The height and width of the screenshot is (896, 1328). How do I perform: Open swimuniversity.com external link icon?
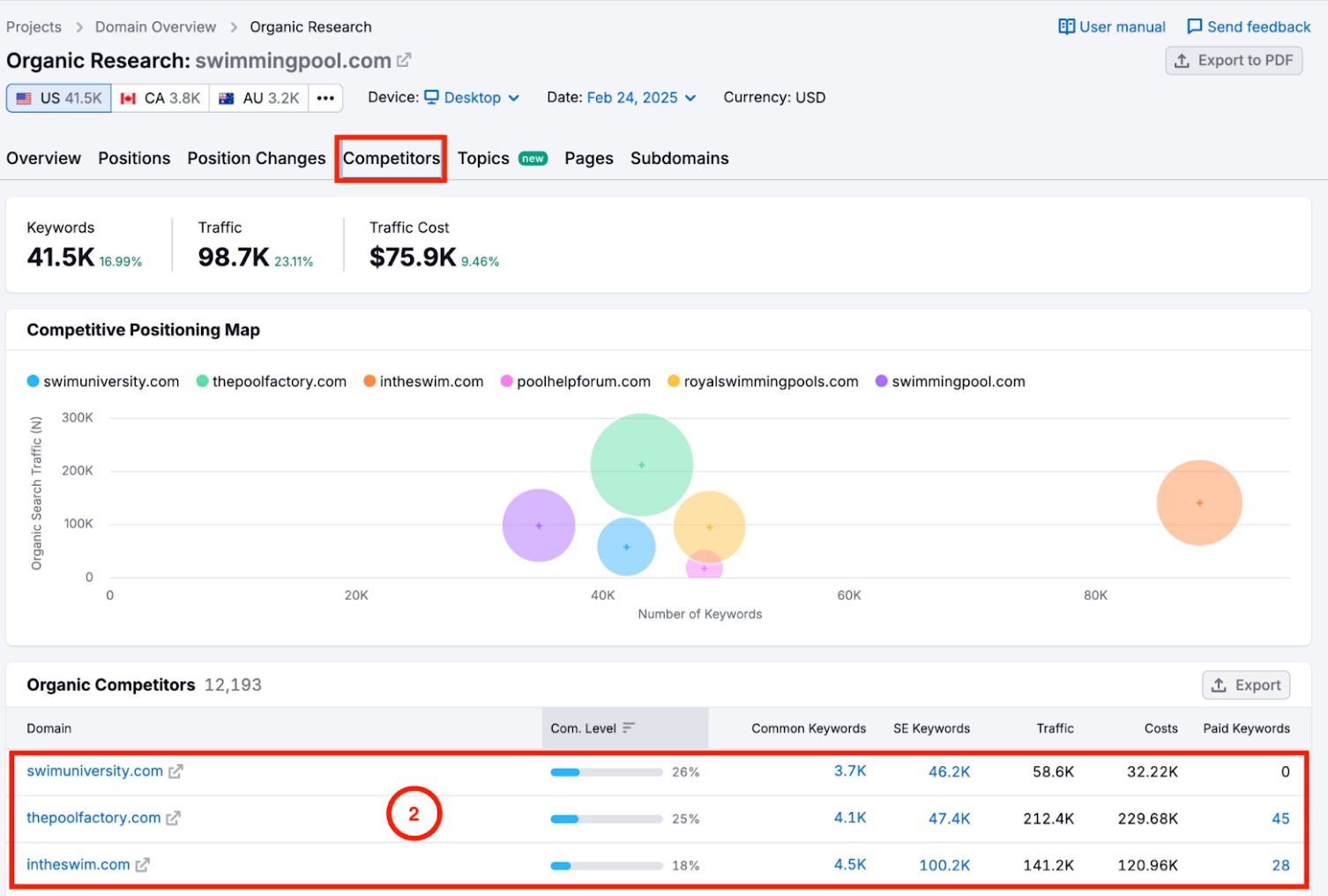175,772
